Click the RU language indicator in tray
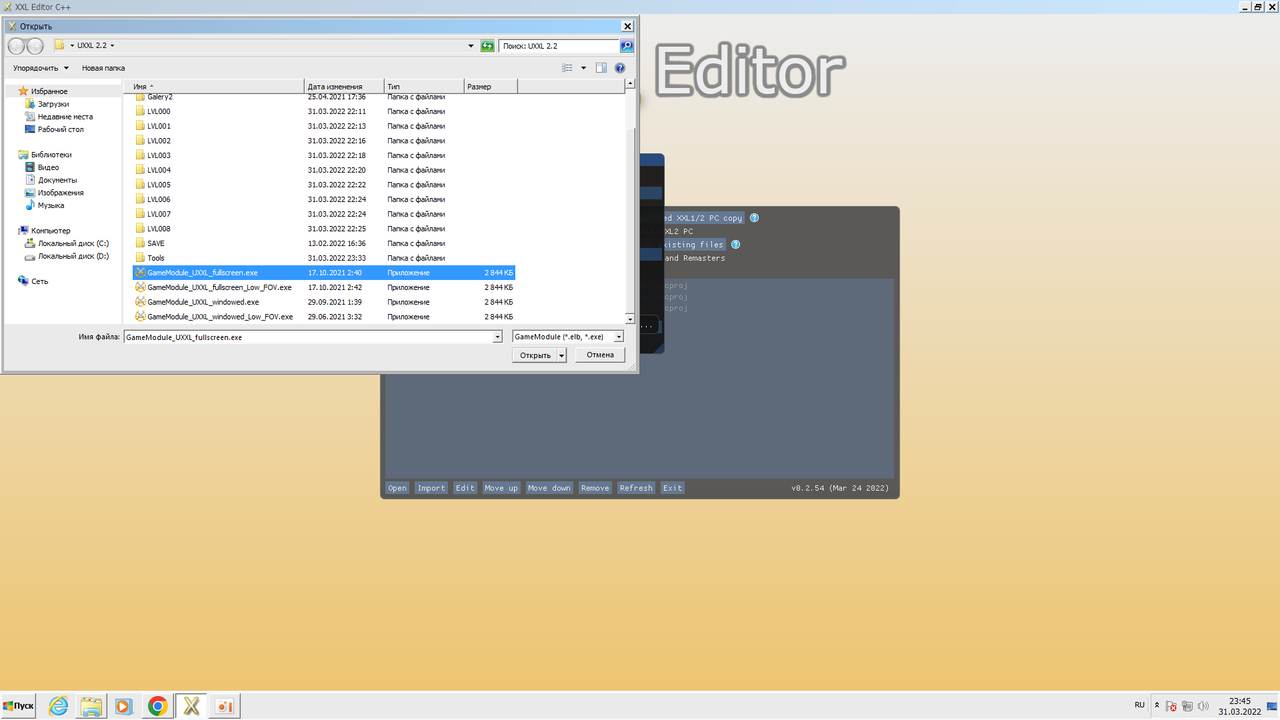This screenshot has height=720, width=1280. [x=1139, y=706]
